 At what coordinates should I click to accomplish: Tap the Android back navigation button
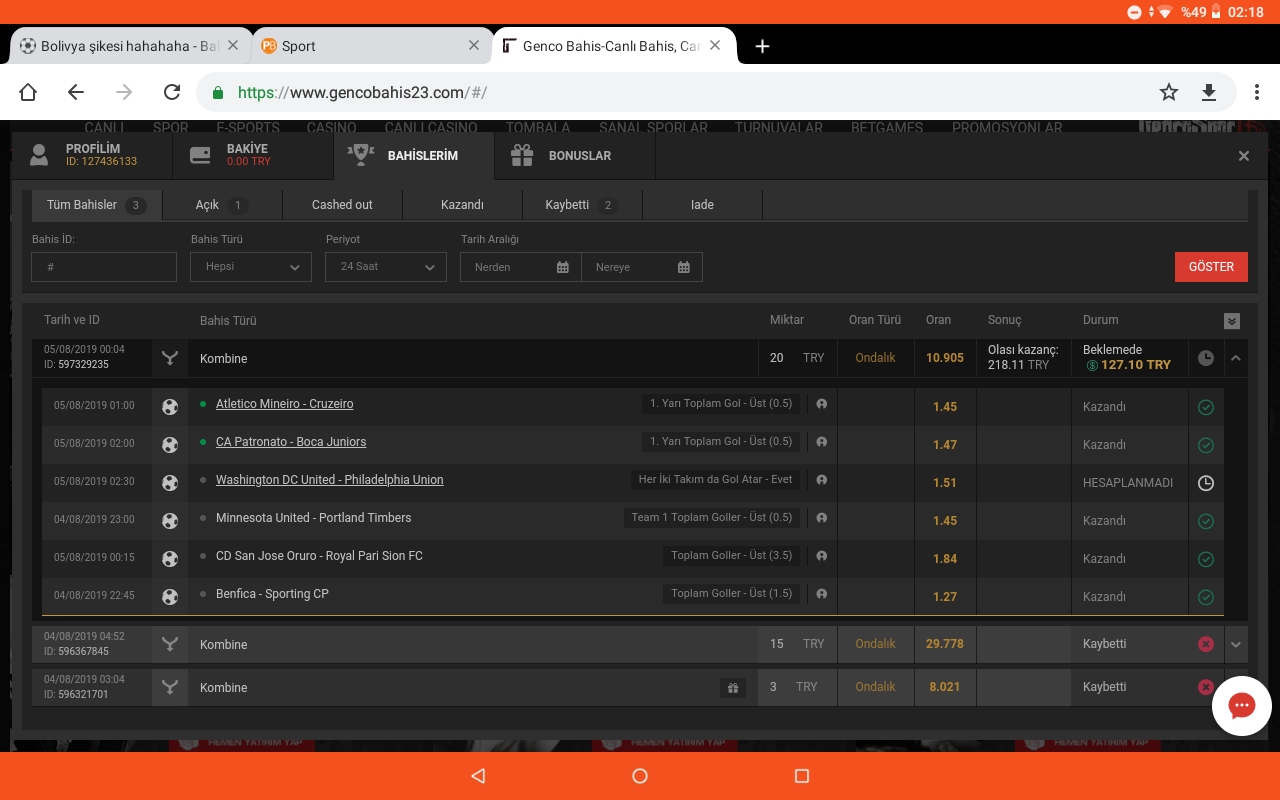[x=478, y=776]
